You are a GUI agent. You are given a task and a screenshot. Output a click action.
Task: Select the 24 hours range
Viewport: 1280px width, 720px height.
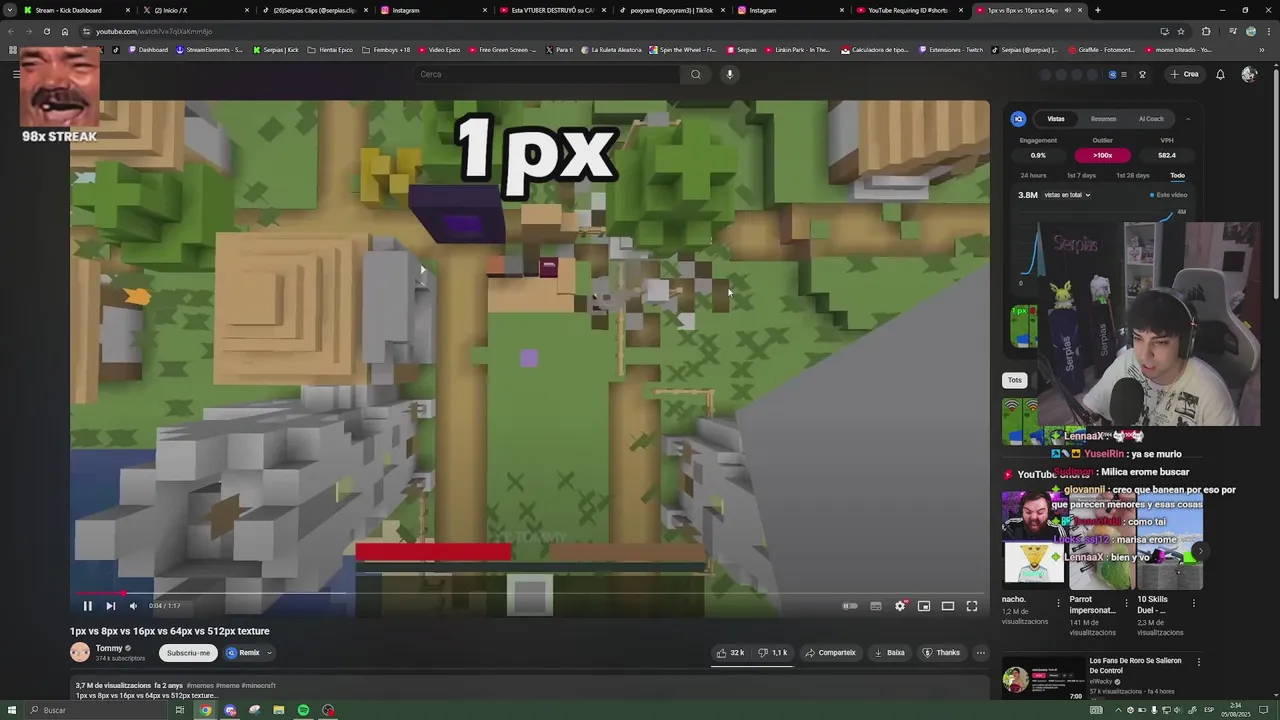click(1033, 175)
